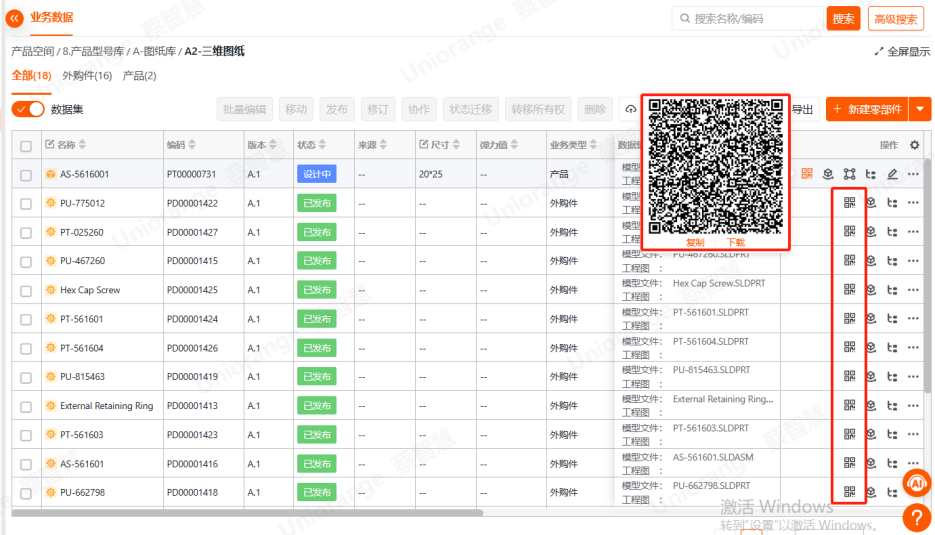Open structure tree for External Retaining Ring

click(892, 406)
